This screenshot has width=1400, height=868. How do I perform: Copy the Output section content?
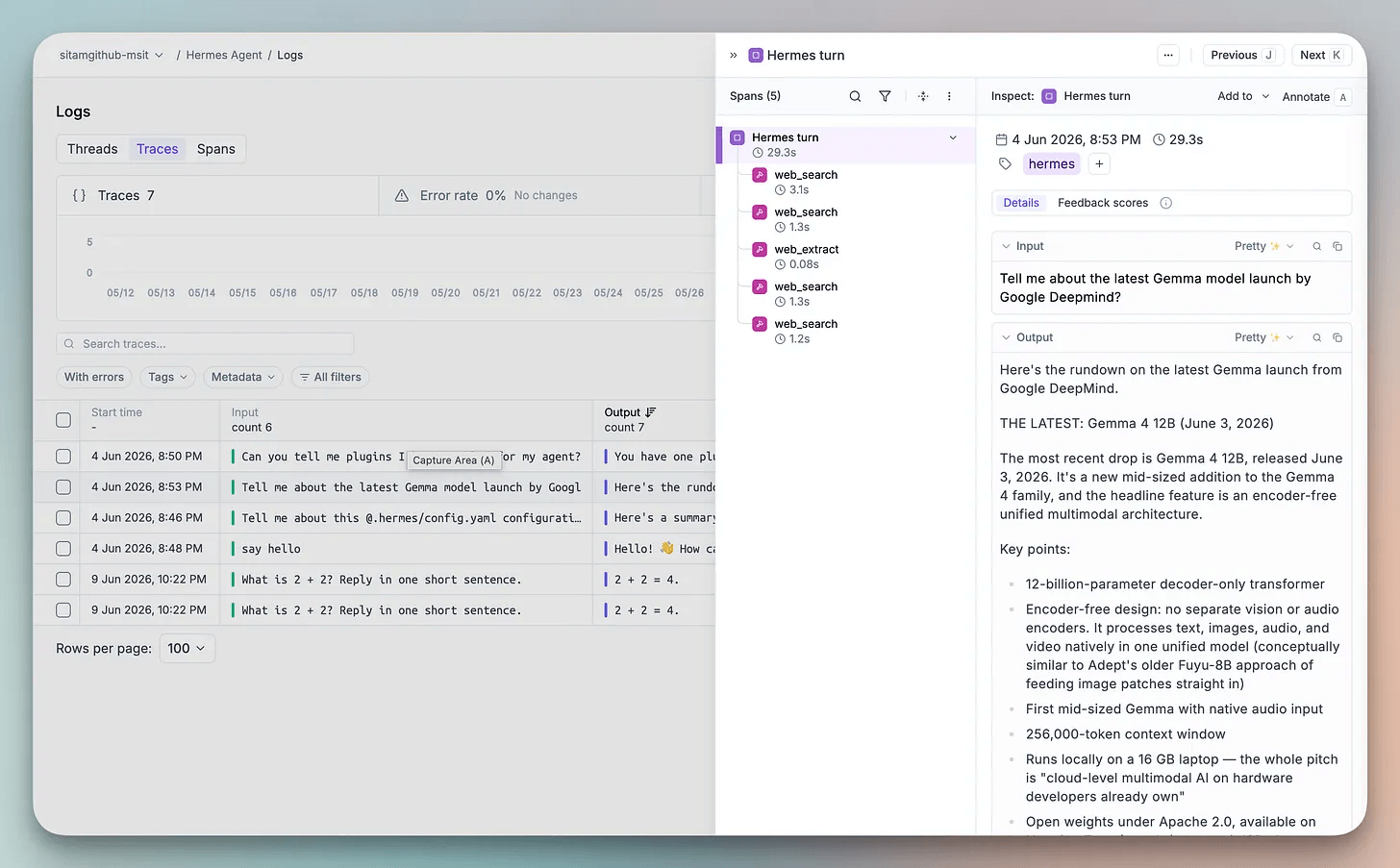(x=1337, y=337)
